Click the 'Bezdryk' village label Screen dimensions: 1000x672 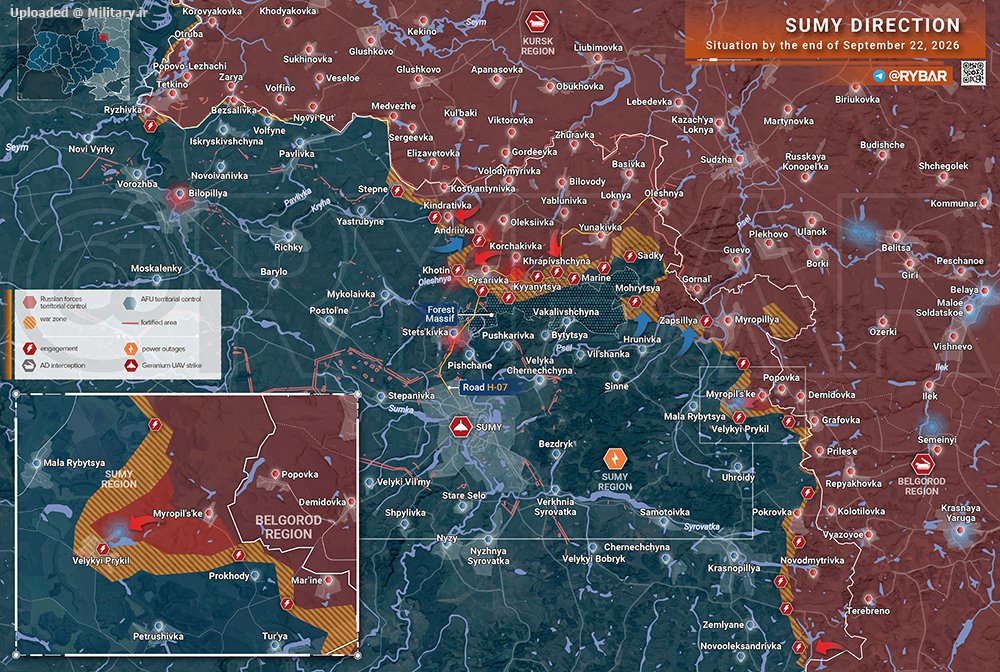(556, 444)
